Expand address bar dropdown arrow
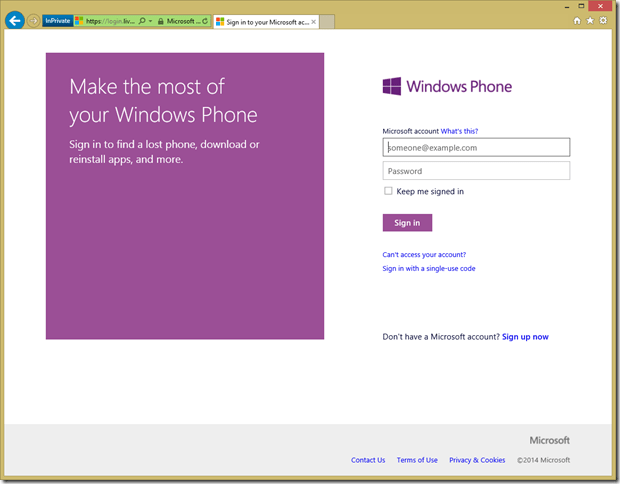 [x=151, y=21]
